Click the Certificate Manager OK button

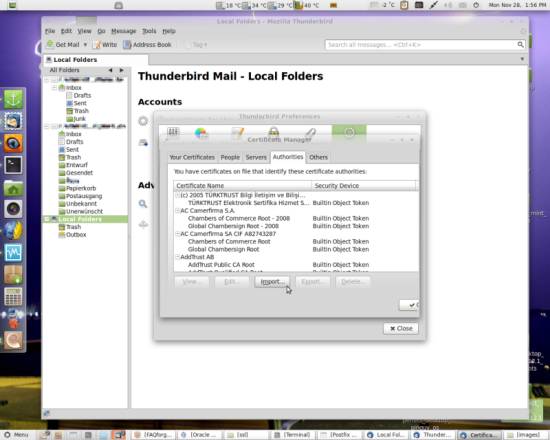pyautogui.click(x=409, y=305)
